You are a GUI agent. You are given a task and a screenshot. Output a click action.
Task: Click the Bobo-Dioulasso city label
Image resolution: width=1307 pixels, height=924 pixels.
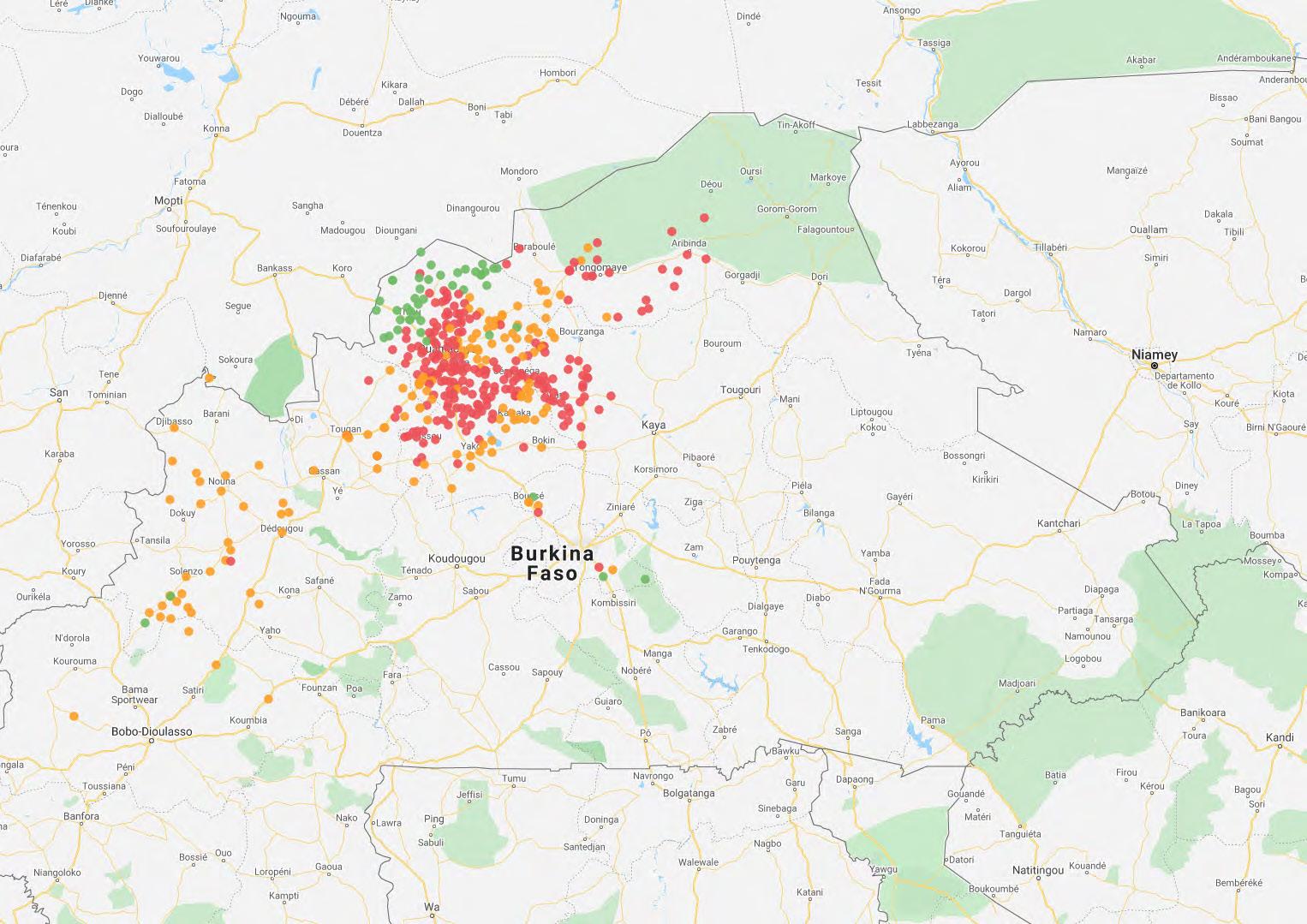(x=152, y=731)
